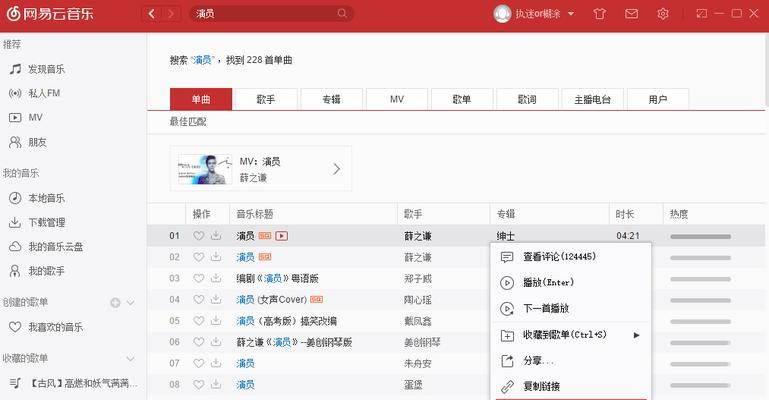The height and width of the screenshot is (400, 769).
Task: Open the skin (shirt) icon
Action: 599,14
